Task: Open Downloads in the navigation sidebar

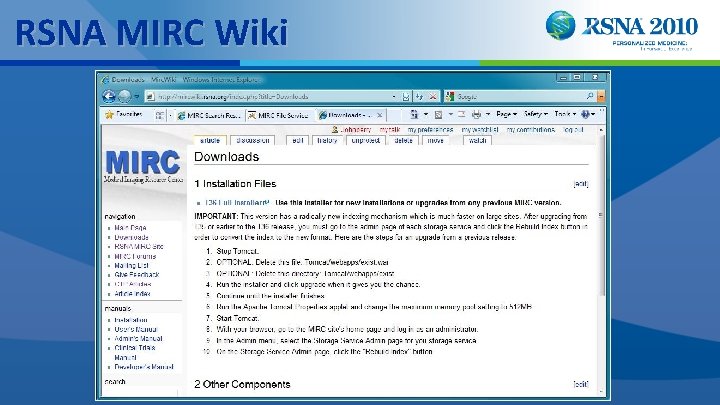Action: 131,237
